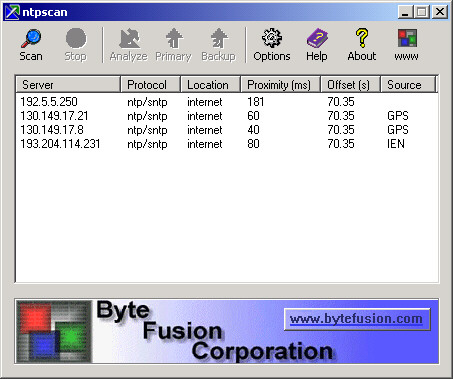Viewport: 453px width, 379px height.
Task: Click GPS source for 130.149.17.21
Action: 398,116
